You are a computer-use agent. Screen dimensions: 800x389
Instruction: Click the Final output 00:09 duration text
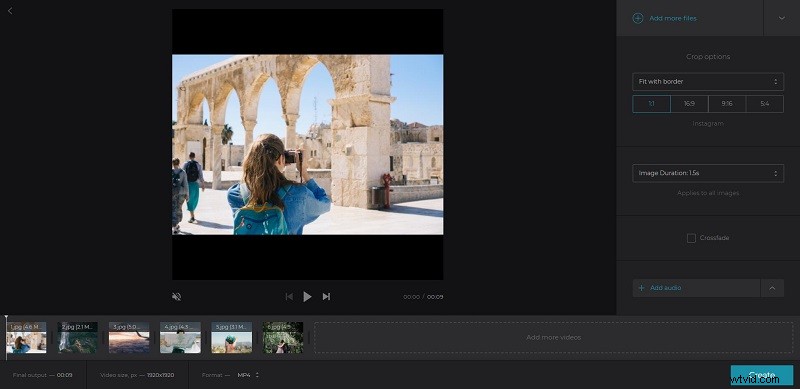(x=43, y=375)
